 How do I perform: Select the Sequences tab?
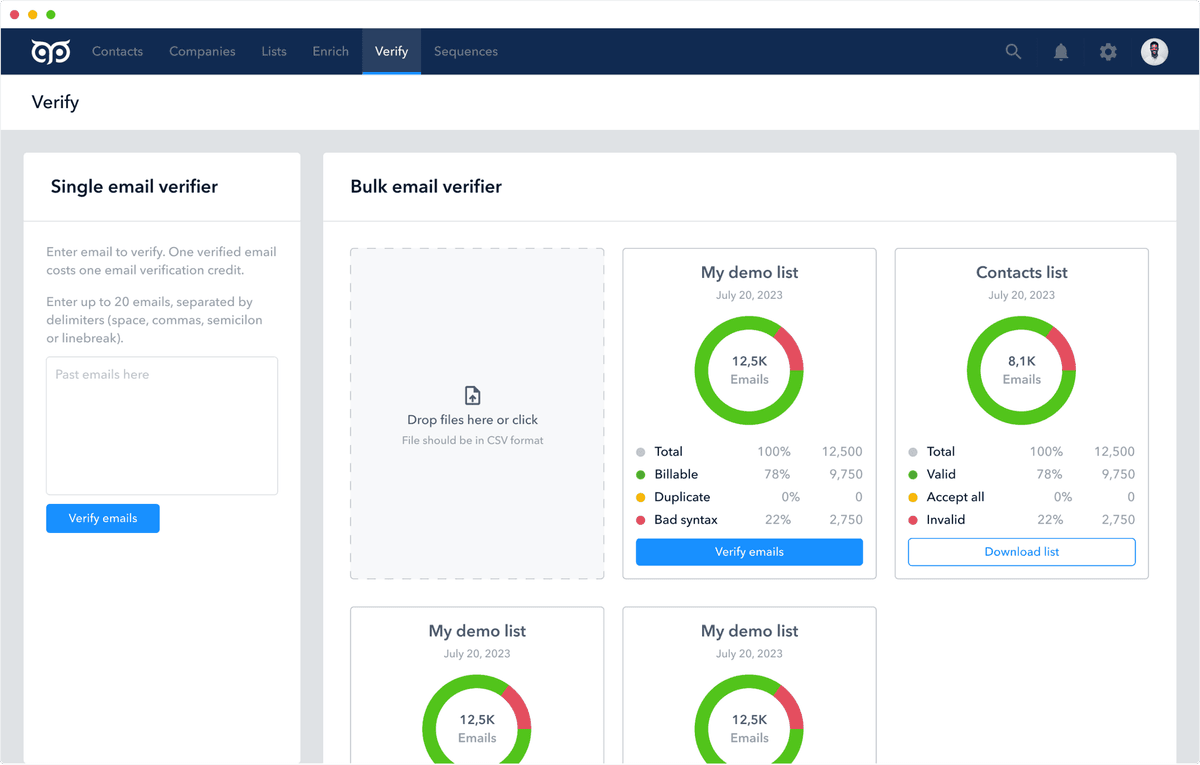point(466,51)
